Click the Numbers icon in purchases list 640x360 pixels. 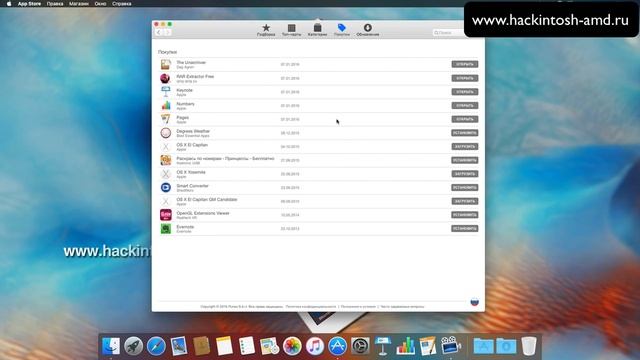tap(165, 105)
